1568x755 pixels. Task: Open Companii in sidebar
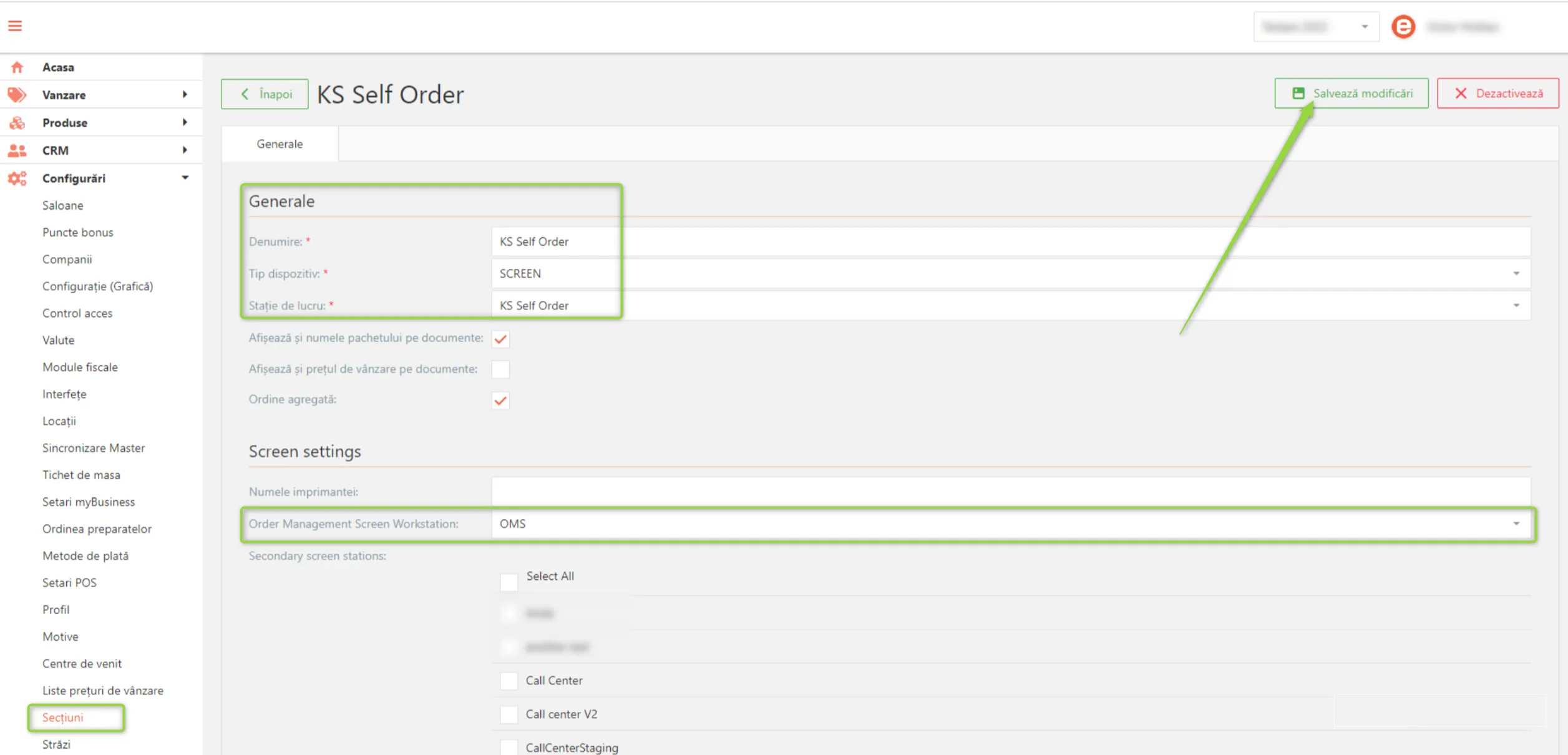[x=67, y=259]
